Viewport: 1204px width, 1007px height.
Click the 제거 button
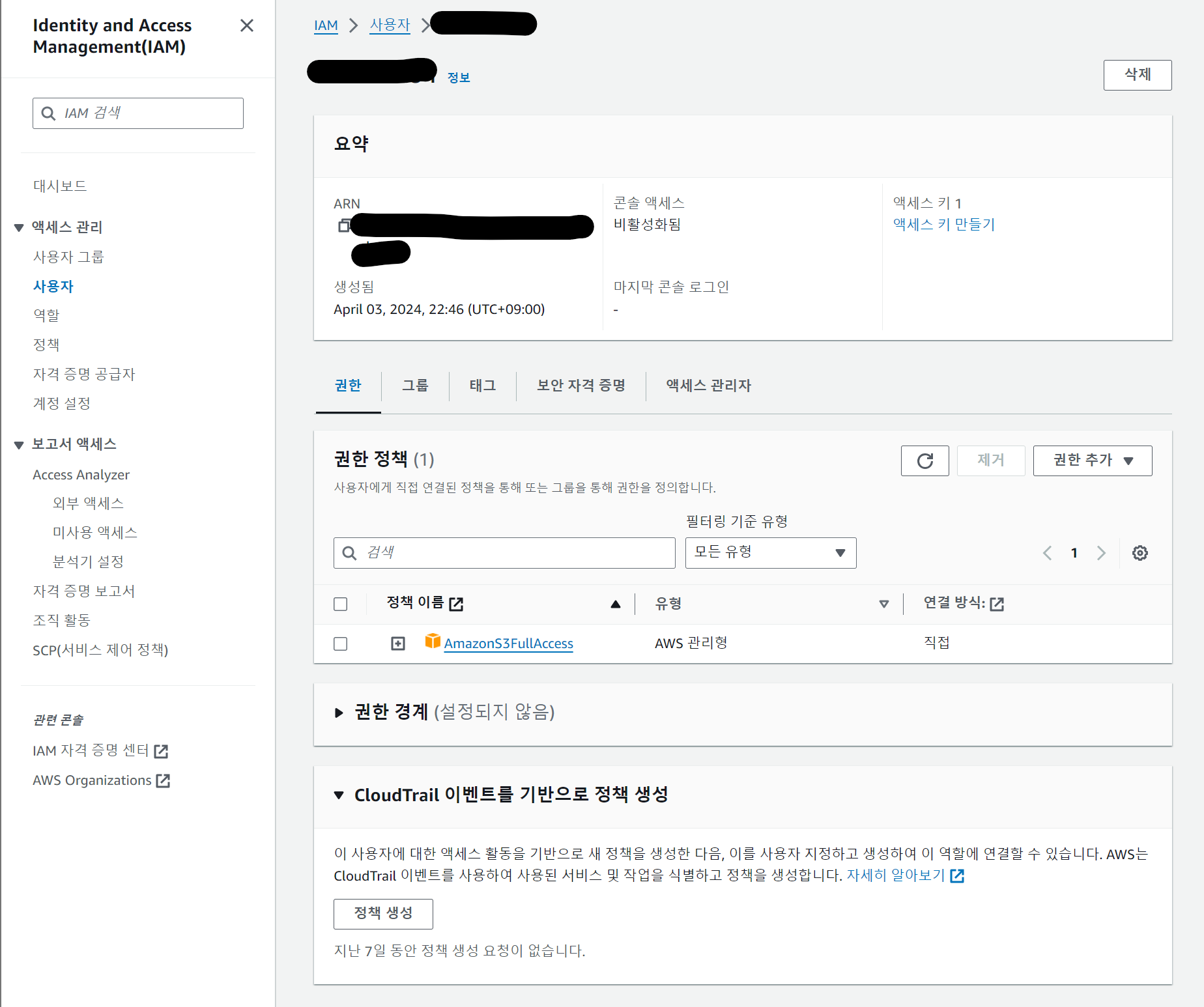(x=991, y=461)
